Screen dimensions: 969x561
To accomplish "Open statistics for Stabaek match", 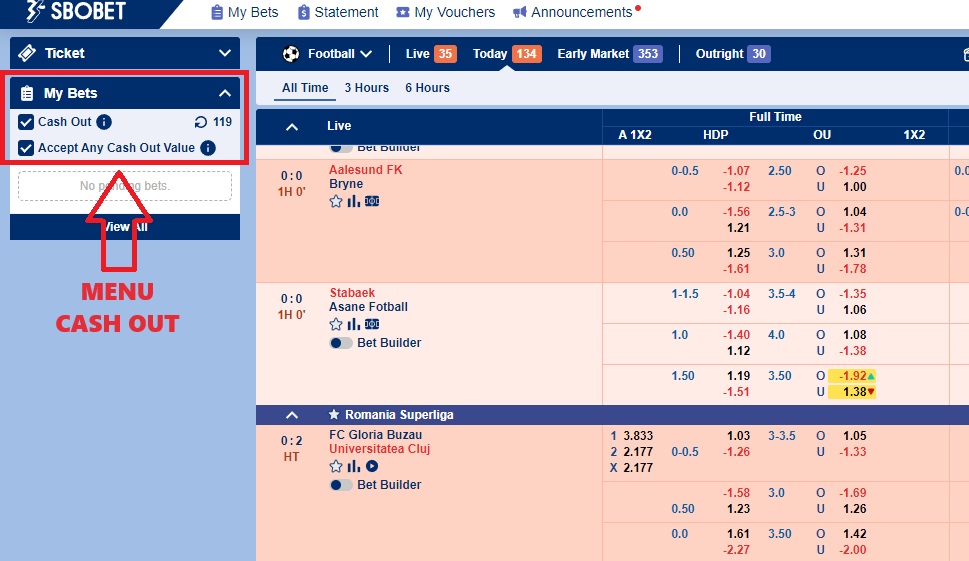I will (353, 324).
